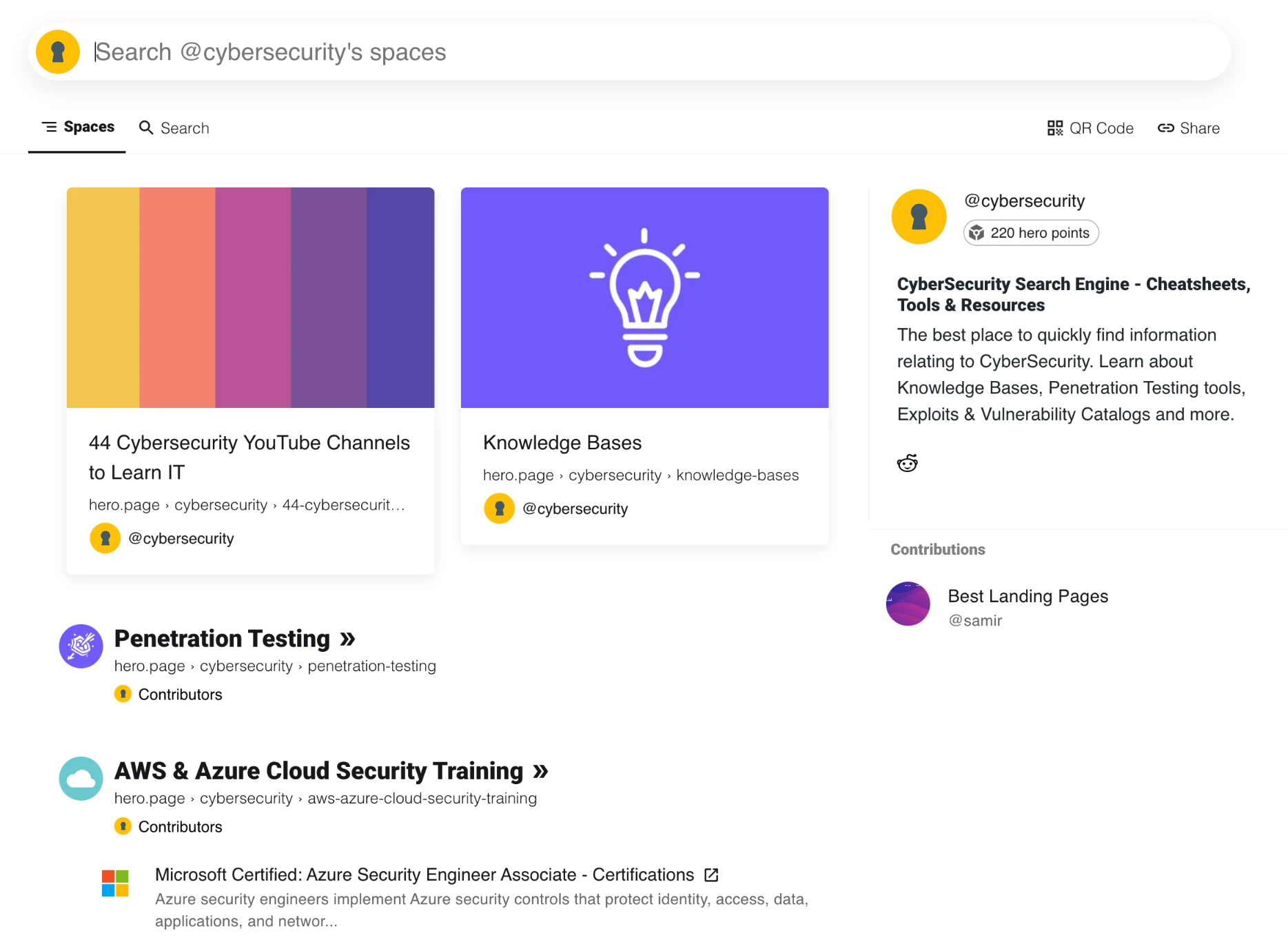Click the filter icon beside the Spaces tab
Screen dimensions: 1288x944
(49, 127)
